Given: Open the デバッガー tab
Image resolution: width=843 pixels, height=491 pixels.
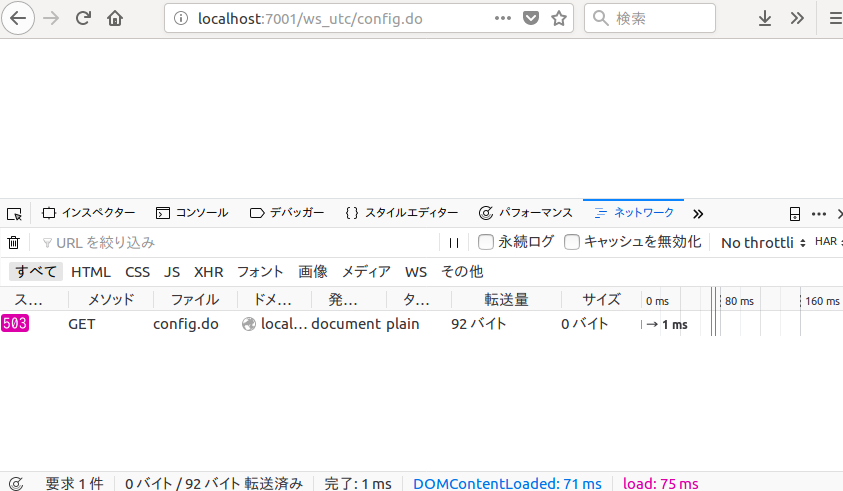Looking at the screenshot, I should tap(287, 213).
